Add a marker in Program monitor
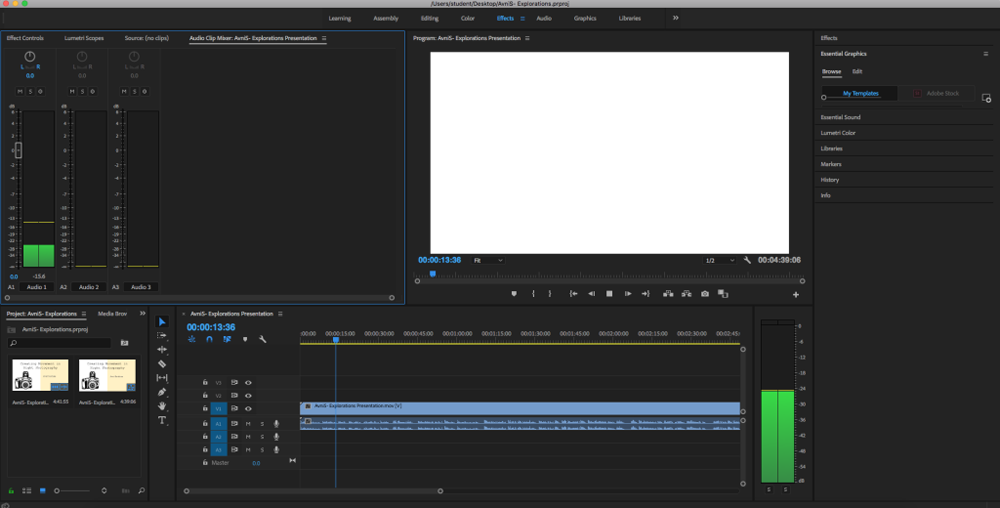Image resolution: width=1000 pixels, height=508 pixels. [514, 294]
